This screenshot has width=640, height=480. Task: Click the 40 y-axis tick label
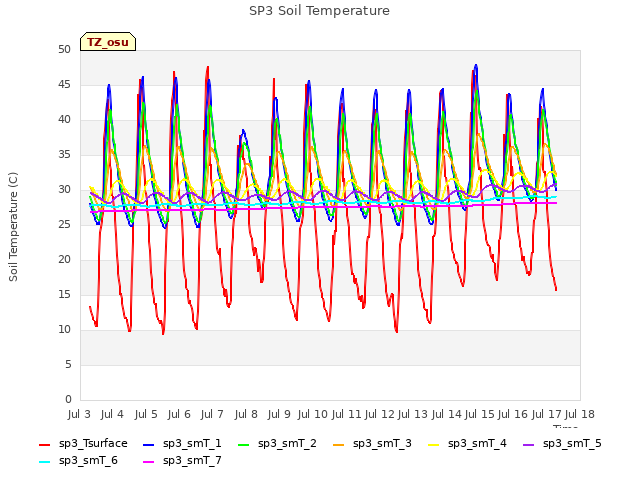click(64, 120)
